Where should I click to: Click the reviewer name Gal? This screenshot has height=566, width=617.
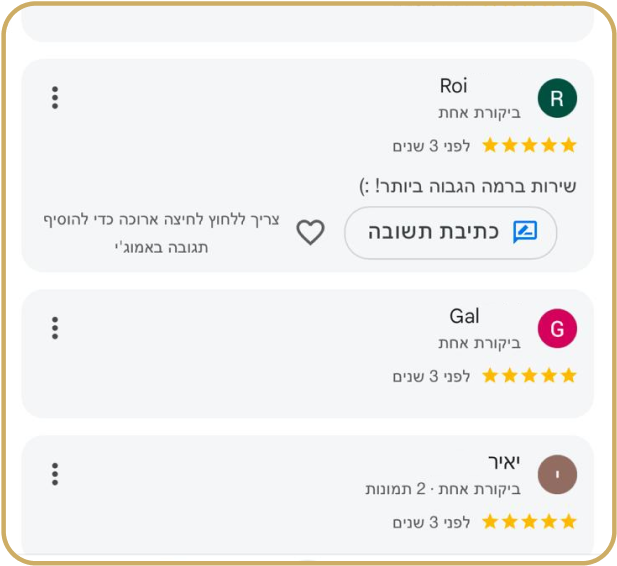tap(464, 316)
